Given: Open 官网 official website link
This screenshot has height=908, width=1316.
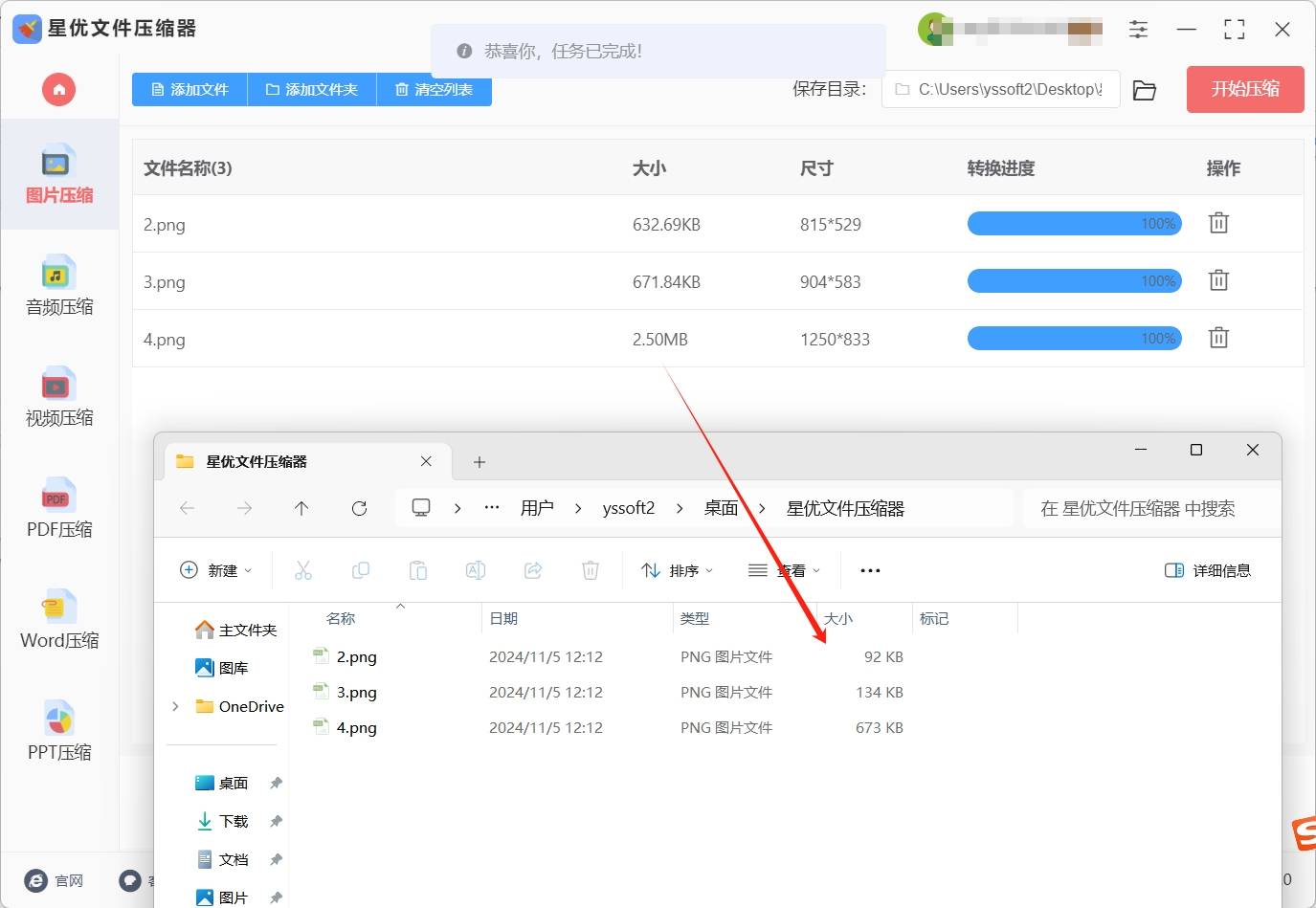Looking at the screenshot, I should coord(55,880).
